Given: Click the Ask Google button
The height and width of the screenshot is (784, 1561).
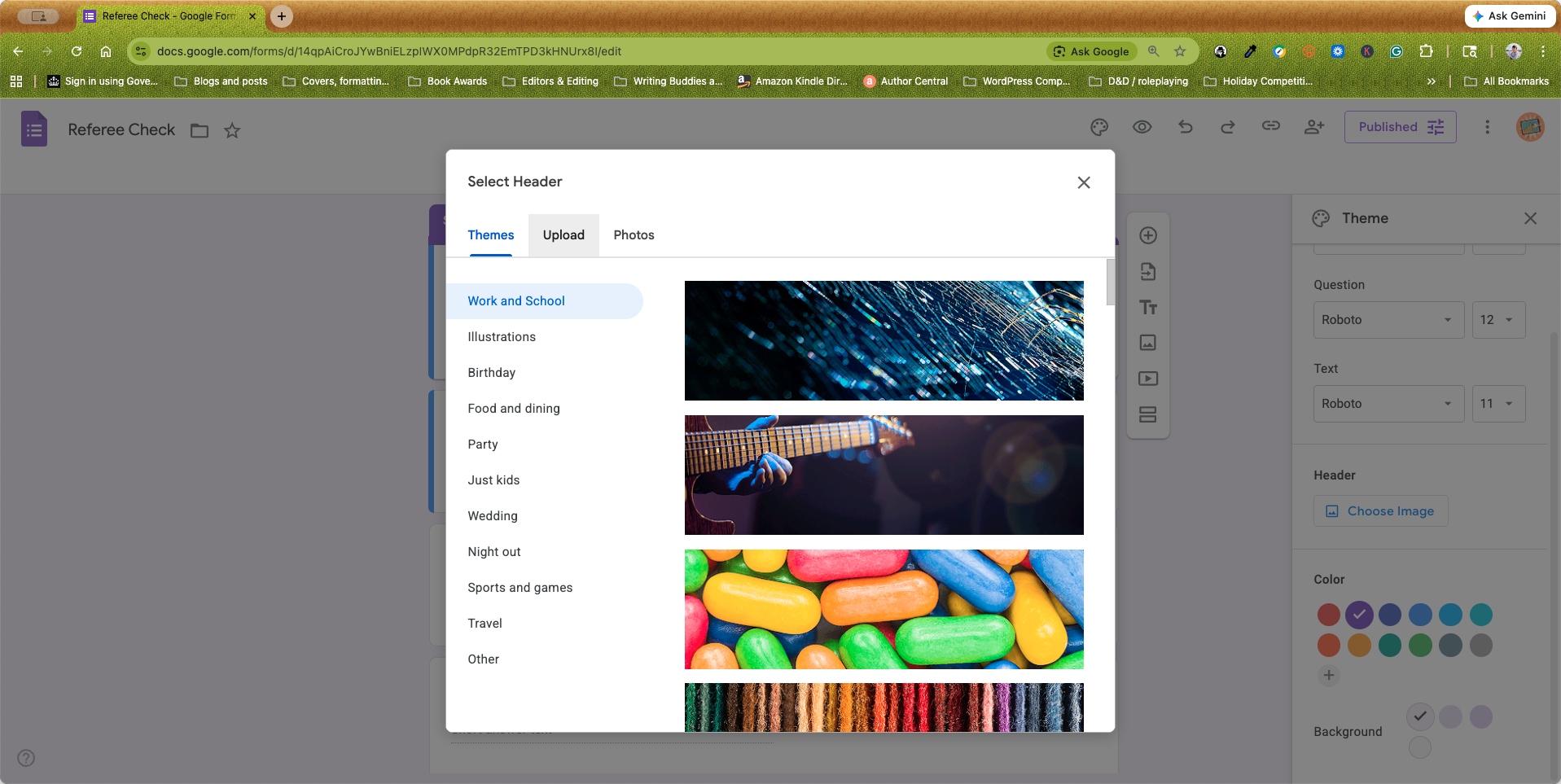Looking at the screenshot, I should click(1091, 51).
